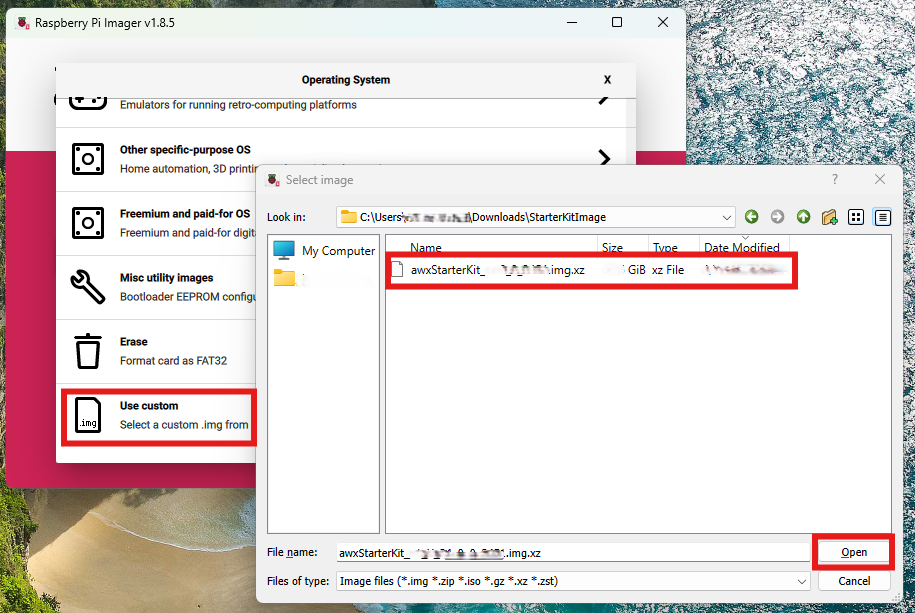Sort files by the Date Modified column

click(744, 247)
